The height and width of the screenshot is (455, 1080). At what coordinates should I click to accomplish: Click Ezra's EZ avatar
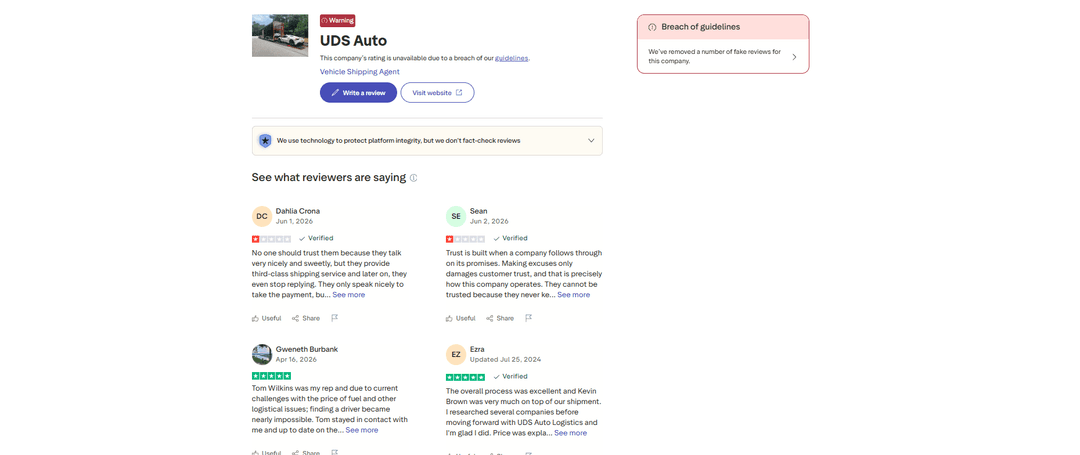pyautogui.click(x=456, y=355)
